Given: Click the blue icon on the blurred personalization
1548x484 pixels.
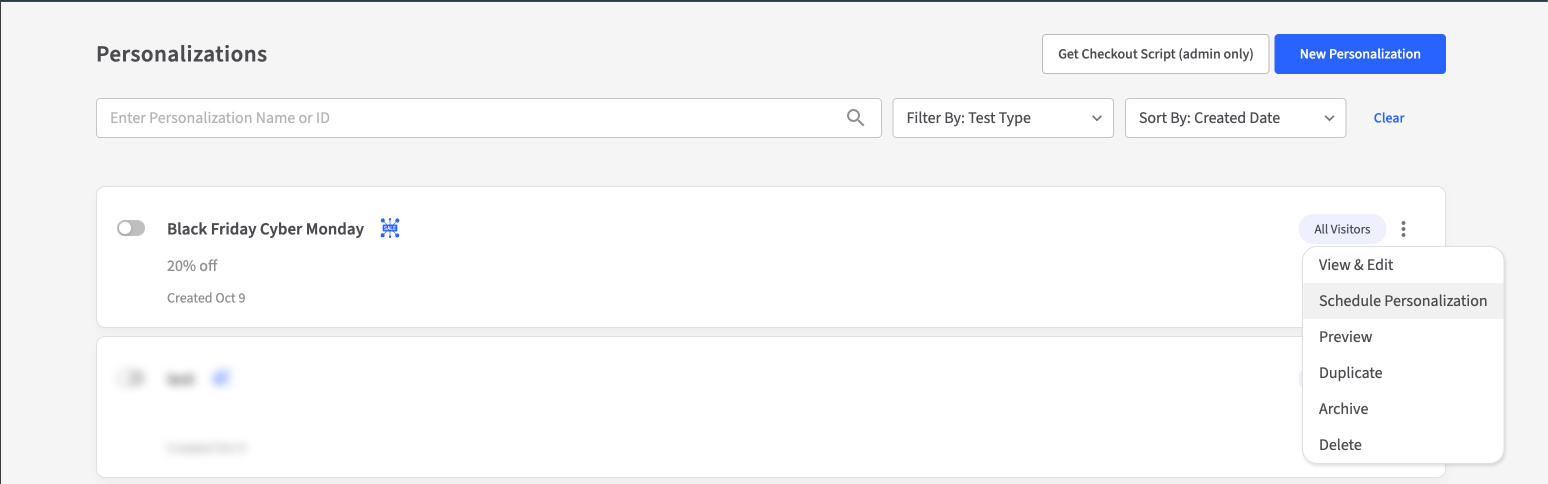Looking at the screenshot, I should click(221, 379).
